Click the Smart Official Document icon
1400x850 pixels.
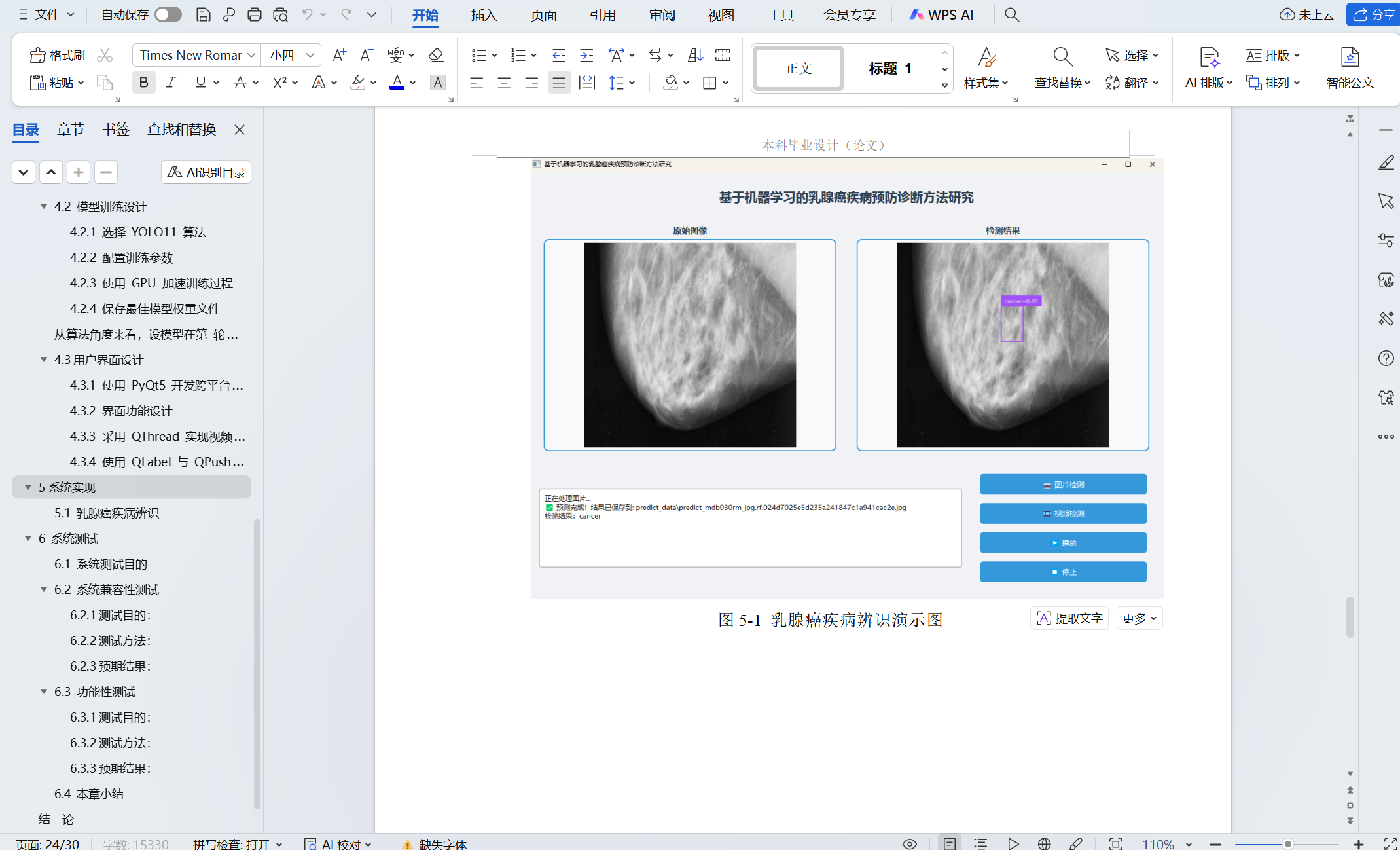(1350, 67)
